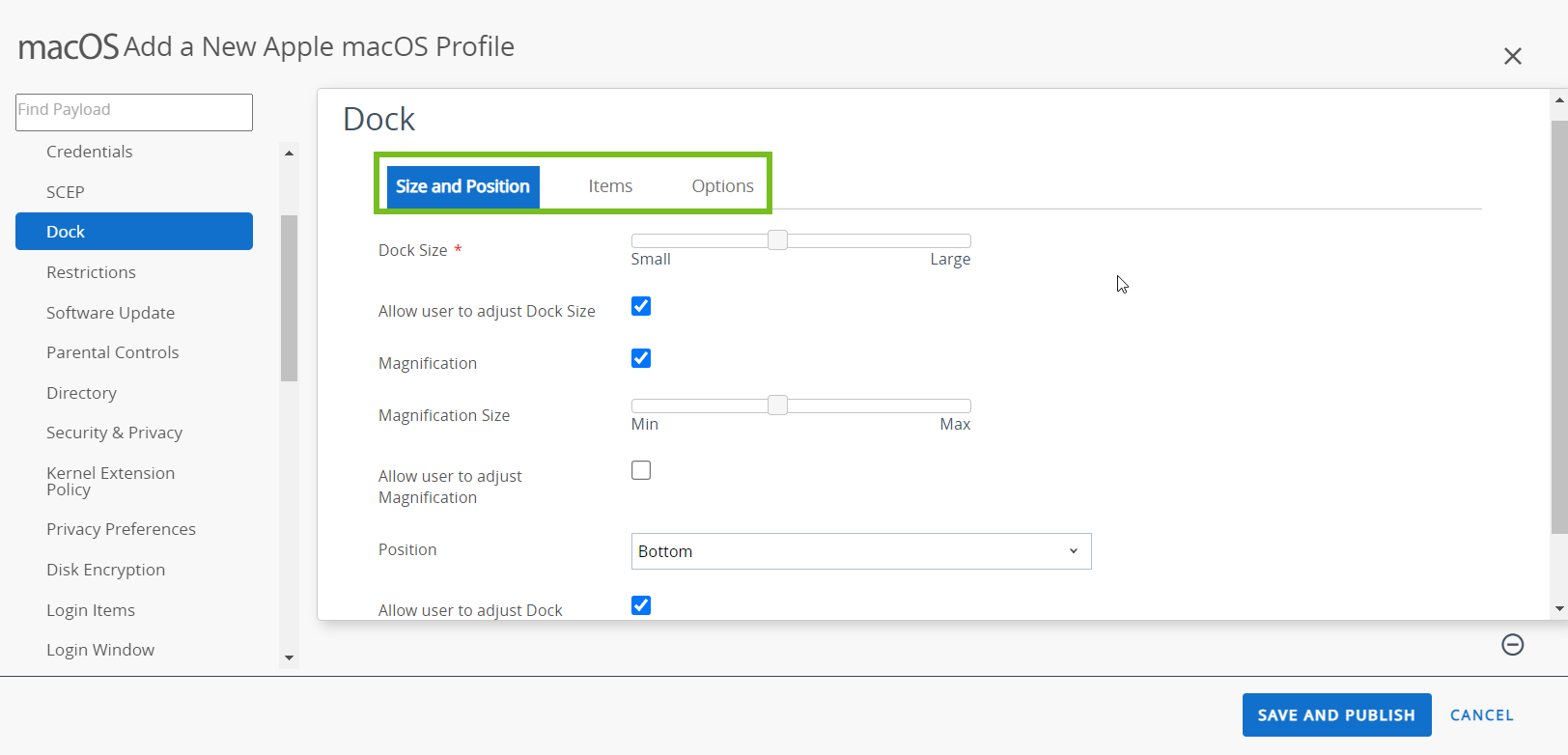This screenshot has width=1568, height=755.
Task: Click the payload list scrollbar thumb
Action: tap(289, 298)
